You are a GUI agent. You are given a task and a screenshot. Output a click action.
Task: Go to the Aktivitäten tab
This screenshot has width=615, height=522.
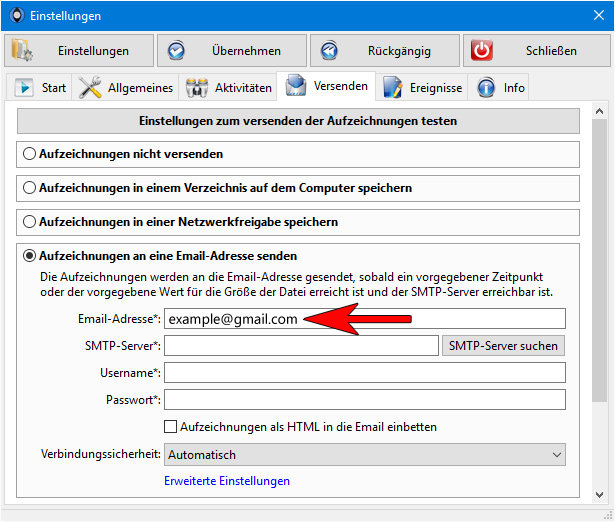pos(228,87)
